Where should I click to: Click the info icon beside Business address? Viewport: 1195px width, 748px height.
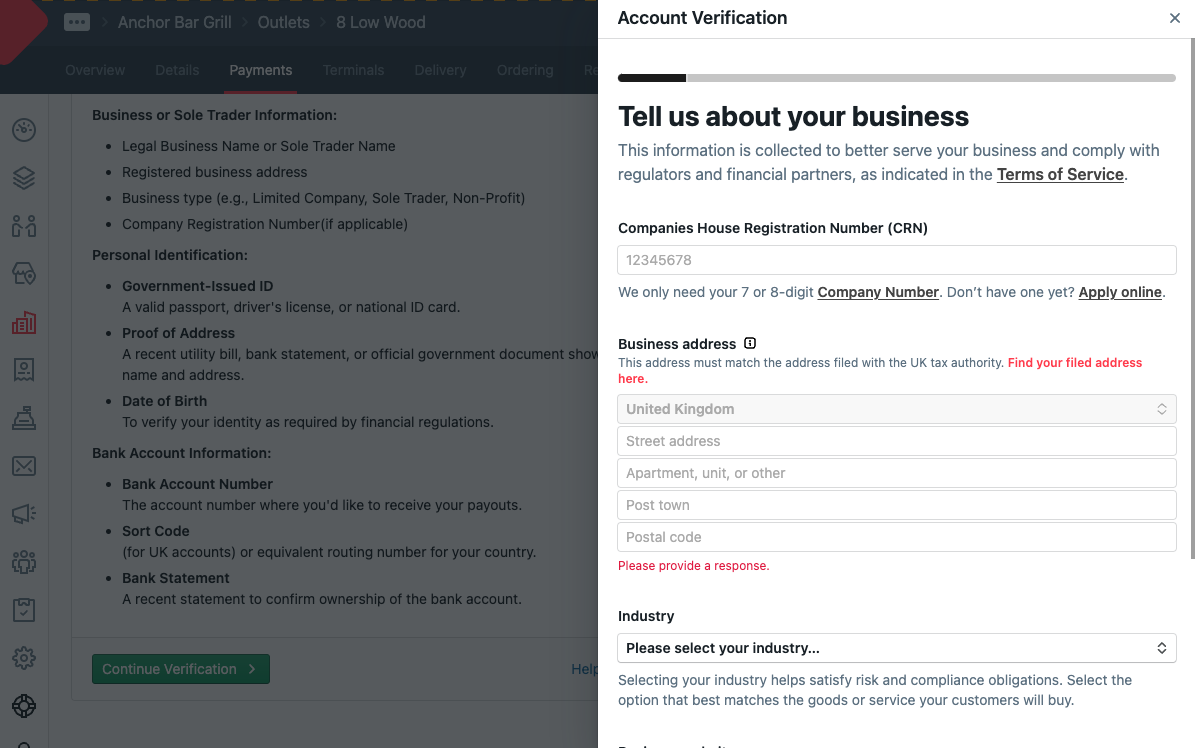tap(750, 343)
